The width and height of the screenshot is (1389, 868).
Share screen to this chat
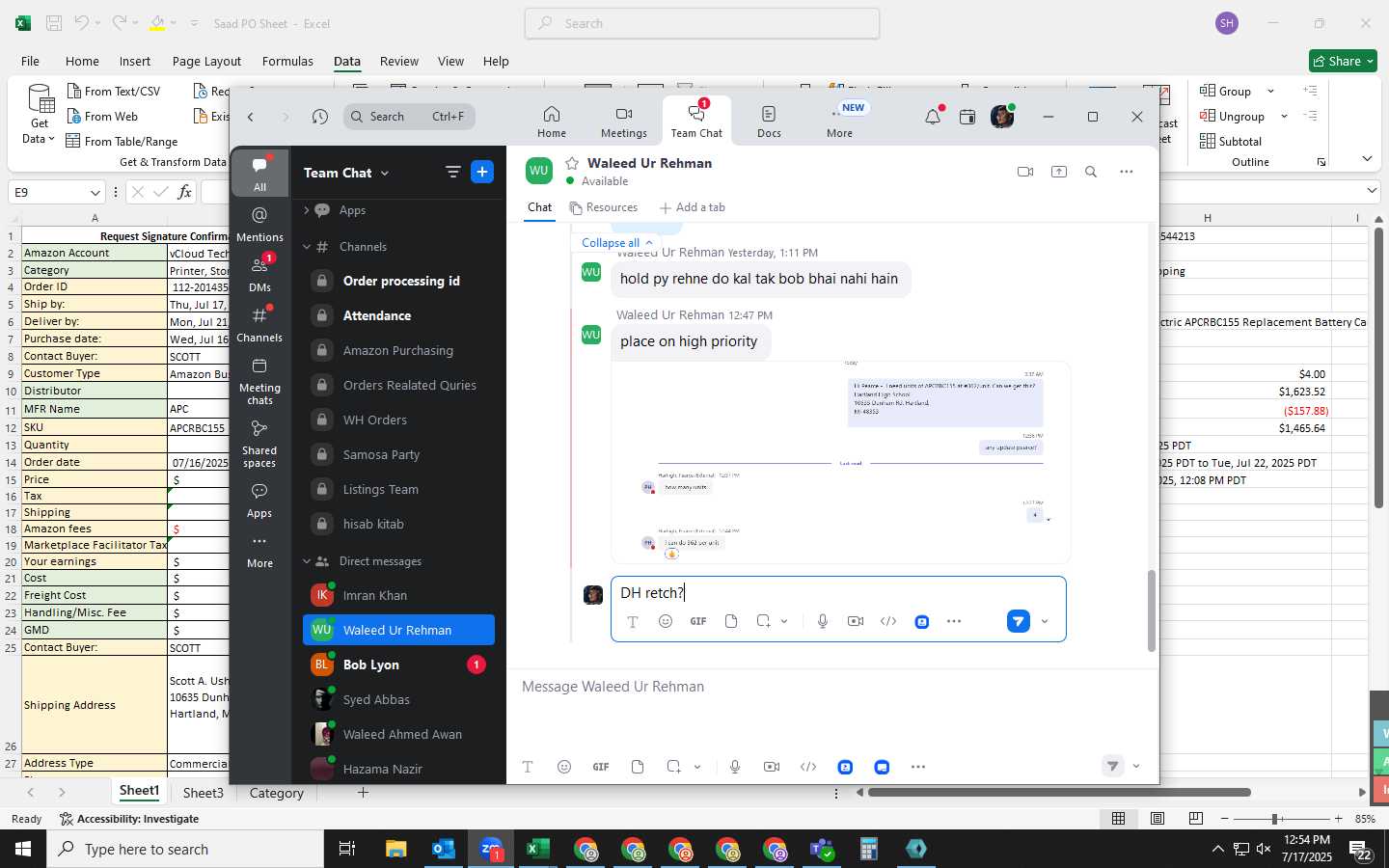[x=1059, y=172]
